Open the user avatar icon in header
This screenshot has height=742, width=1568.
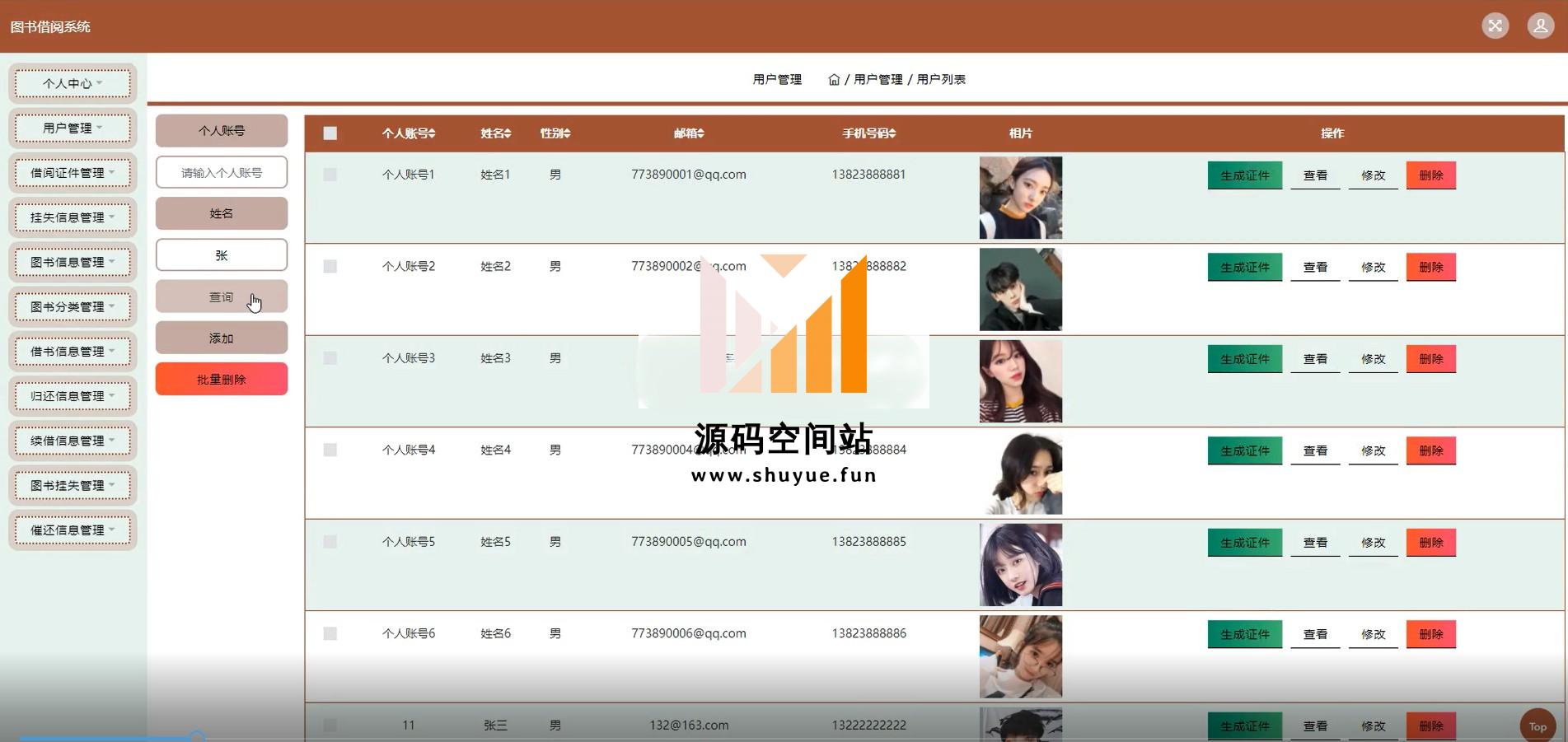coord(1540,26)
